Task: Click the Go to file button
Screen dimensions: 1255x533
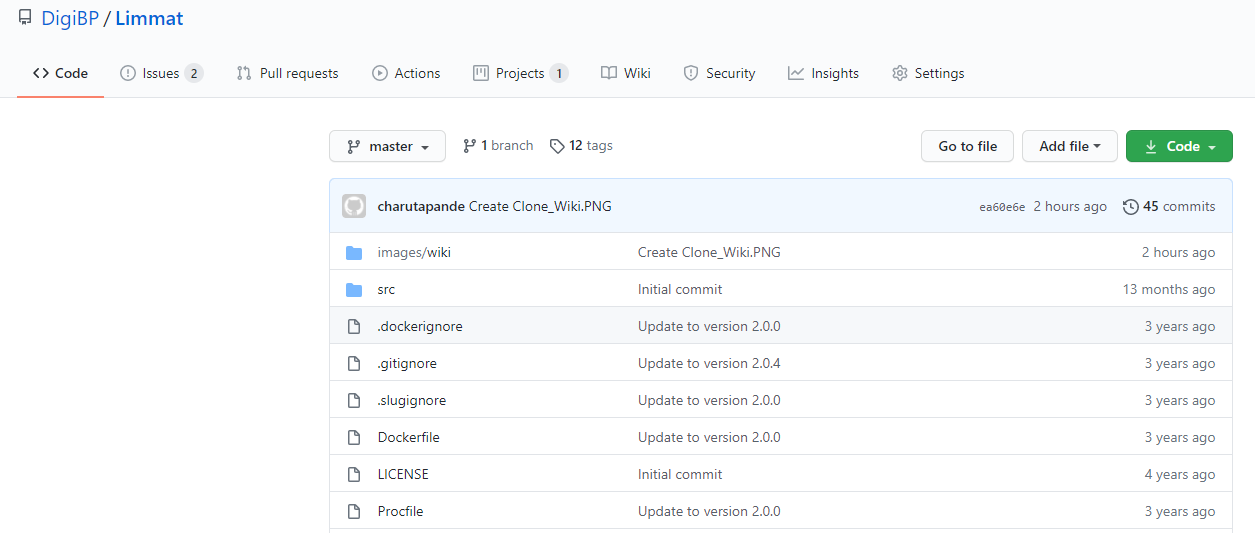Action: pyautogui.click(x=967, y=146)
